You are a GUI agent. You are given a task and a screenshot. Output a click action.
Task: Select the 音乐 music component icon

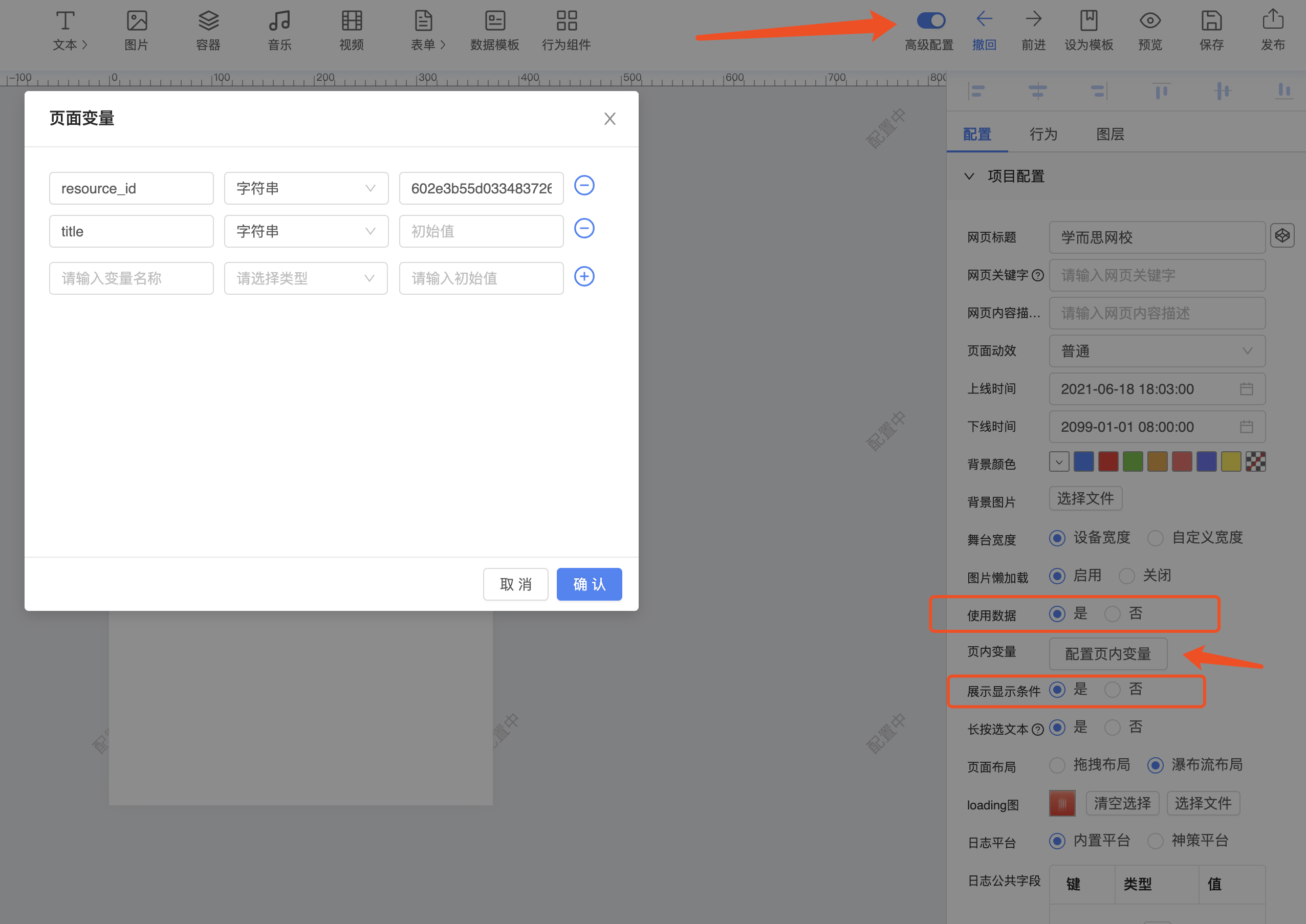pyautogui.click(x=279, y=21)
